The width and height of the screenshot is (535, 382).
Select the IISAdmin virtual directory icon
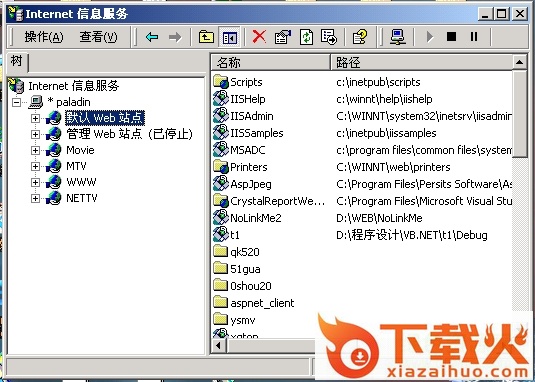[221, 116]
